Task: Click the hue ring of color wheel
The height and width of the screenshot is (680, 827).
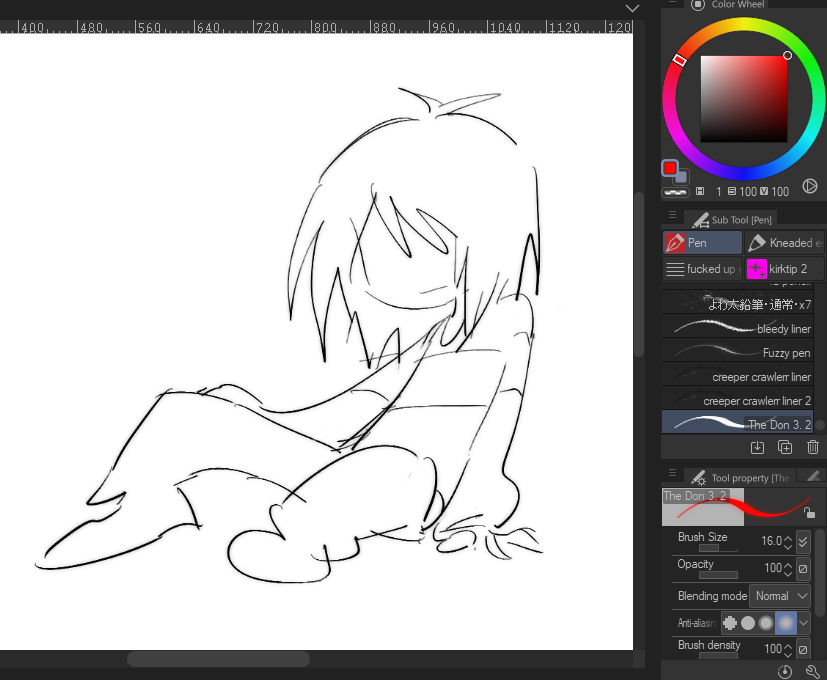Action: tap(744, 24)
